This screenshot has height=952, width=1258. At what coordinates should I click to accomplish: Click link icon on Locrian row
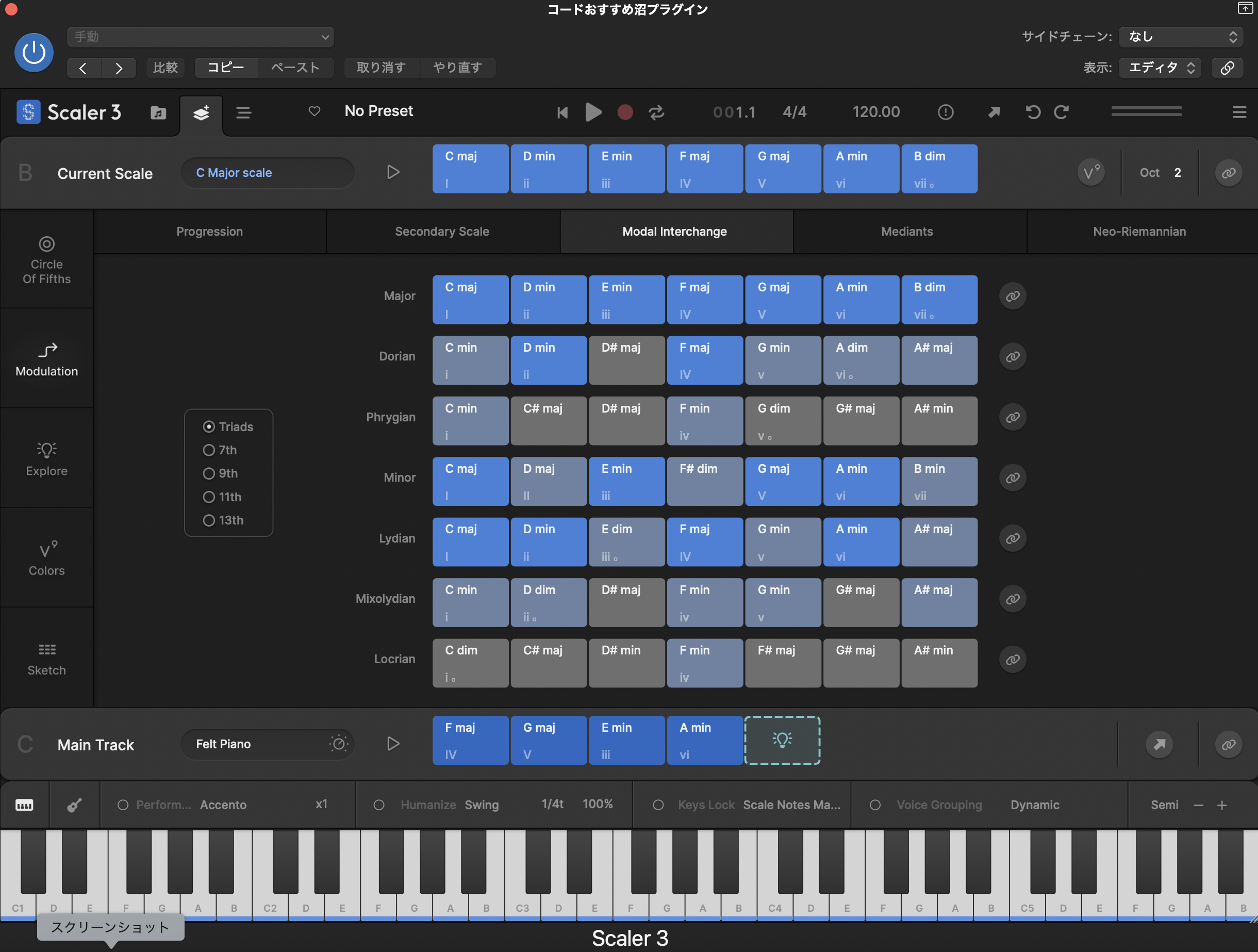click(x=1013, y=660)
